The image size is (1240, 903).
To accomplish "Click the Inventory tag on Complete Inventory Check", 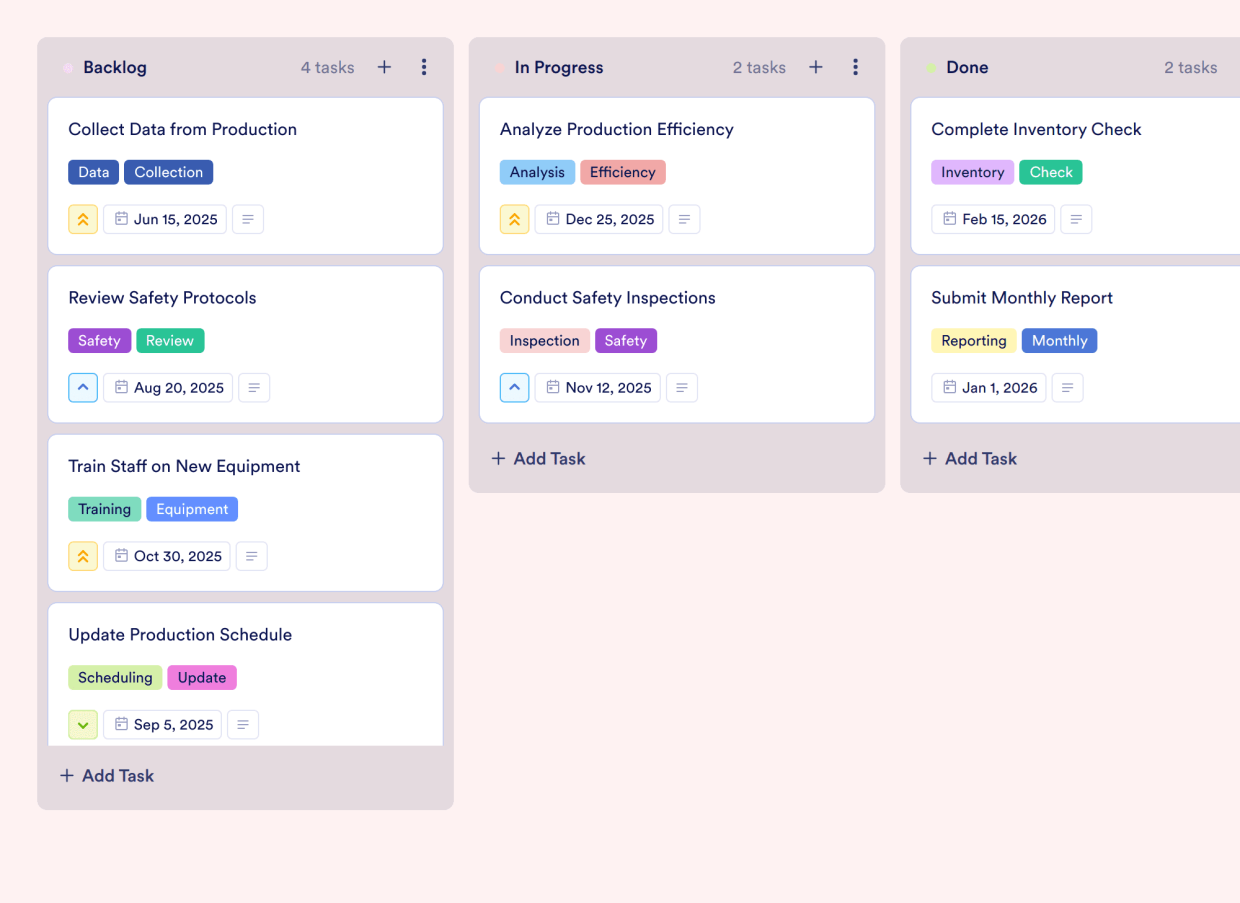I will 972,172.
